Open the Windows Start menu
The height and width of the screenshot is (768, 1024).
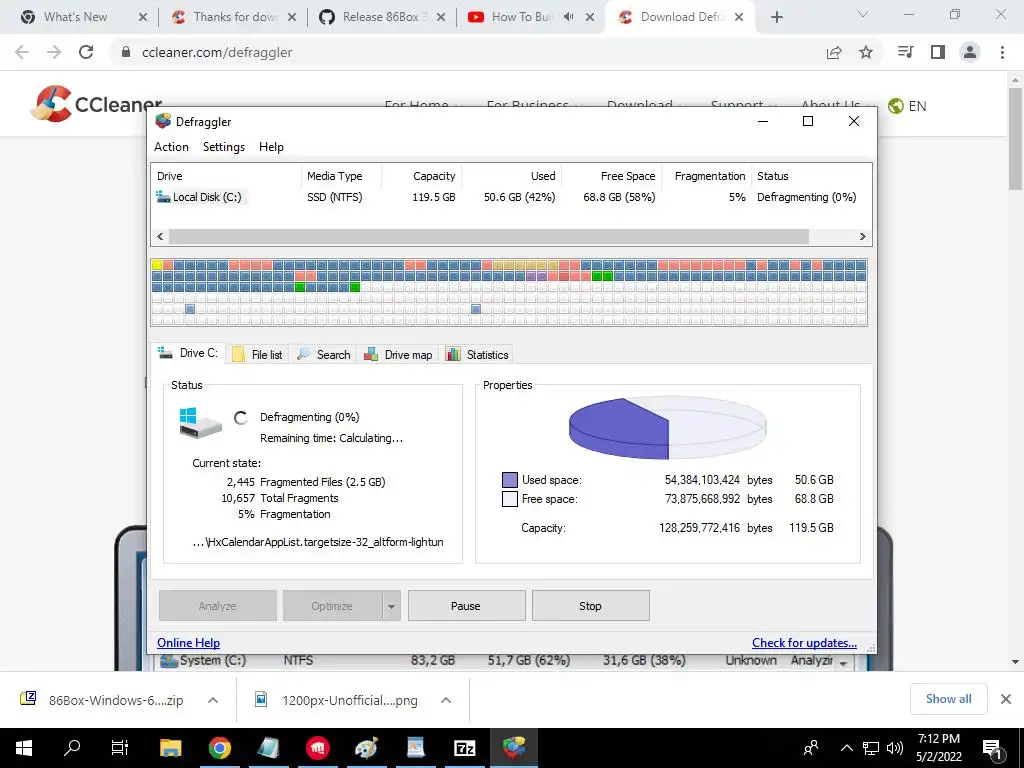(x=24, y=748)
